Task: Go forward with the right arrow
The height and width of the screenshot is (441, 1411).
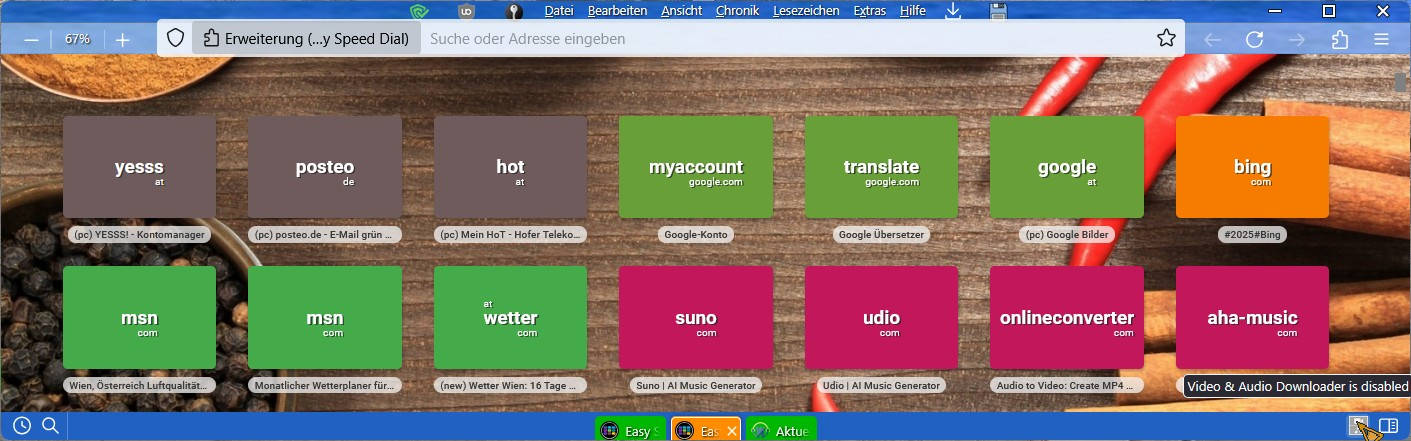Action: click(1297, 39)
